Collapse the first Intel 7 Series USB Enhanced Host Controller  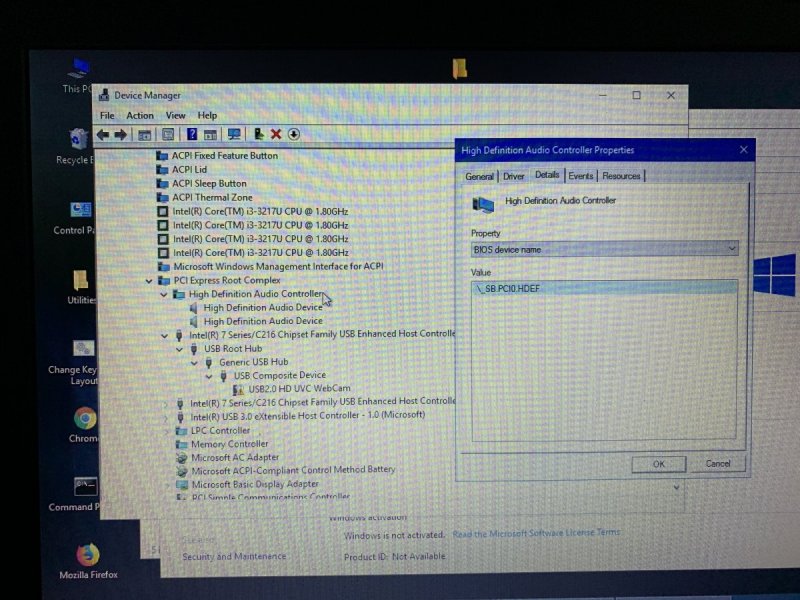[x=164, y=336]
